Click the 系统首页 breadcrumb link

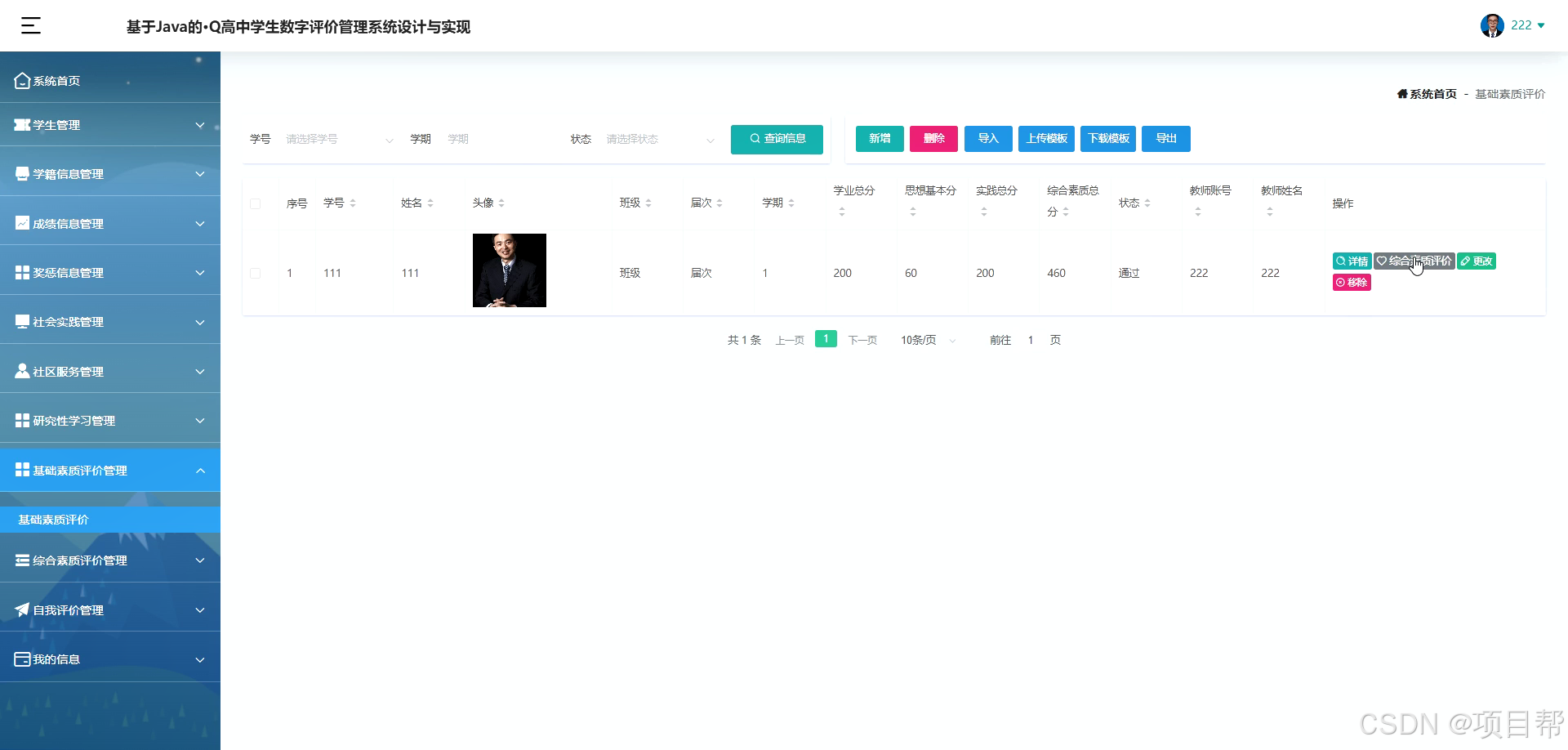click(x=1427, y=94)
